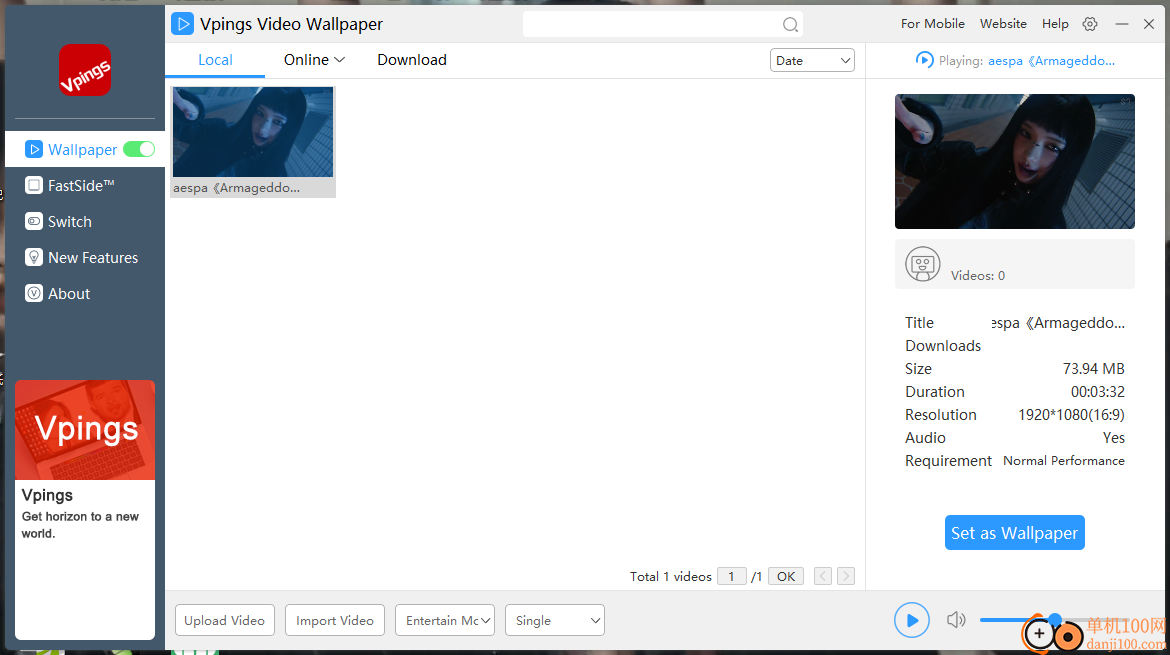
Task: Switch to the Local tab
Action: point(215,60)
